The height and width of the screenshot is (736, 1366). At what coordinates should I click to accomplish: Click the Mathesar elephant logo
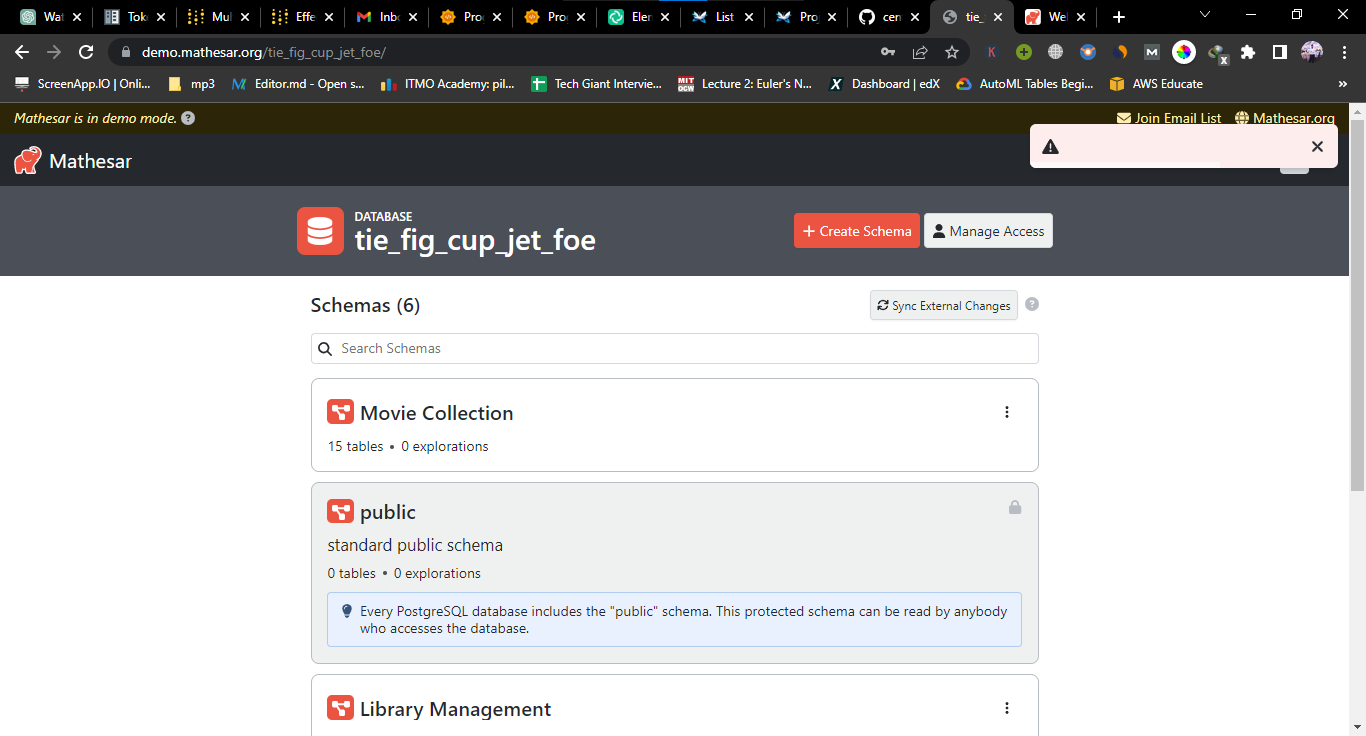coord(27,160)
